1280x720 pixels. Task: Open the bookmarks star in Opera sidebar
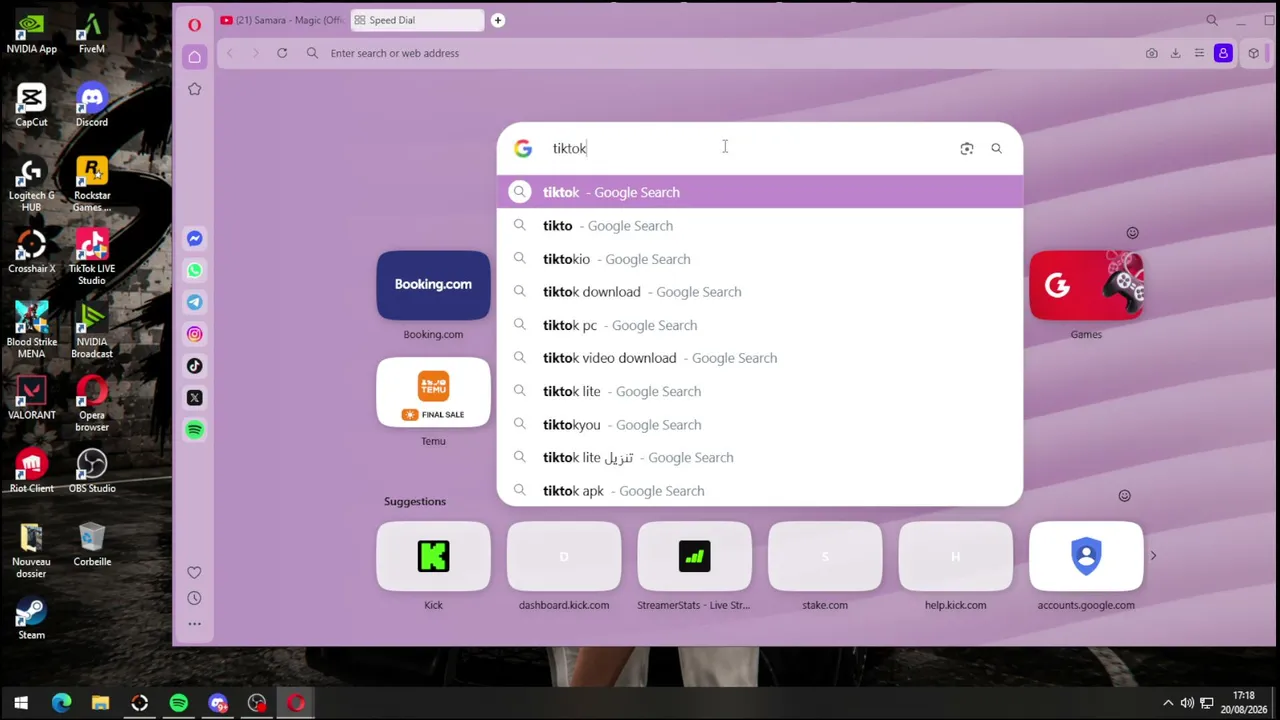click(x=194, y=89)
